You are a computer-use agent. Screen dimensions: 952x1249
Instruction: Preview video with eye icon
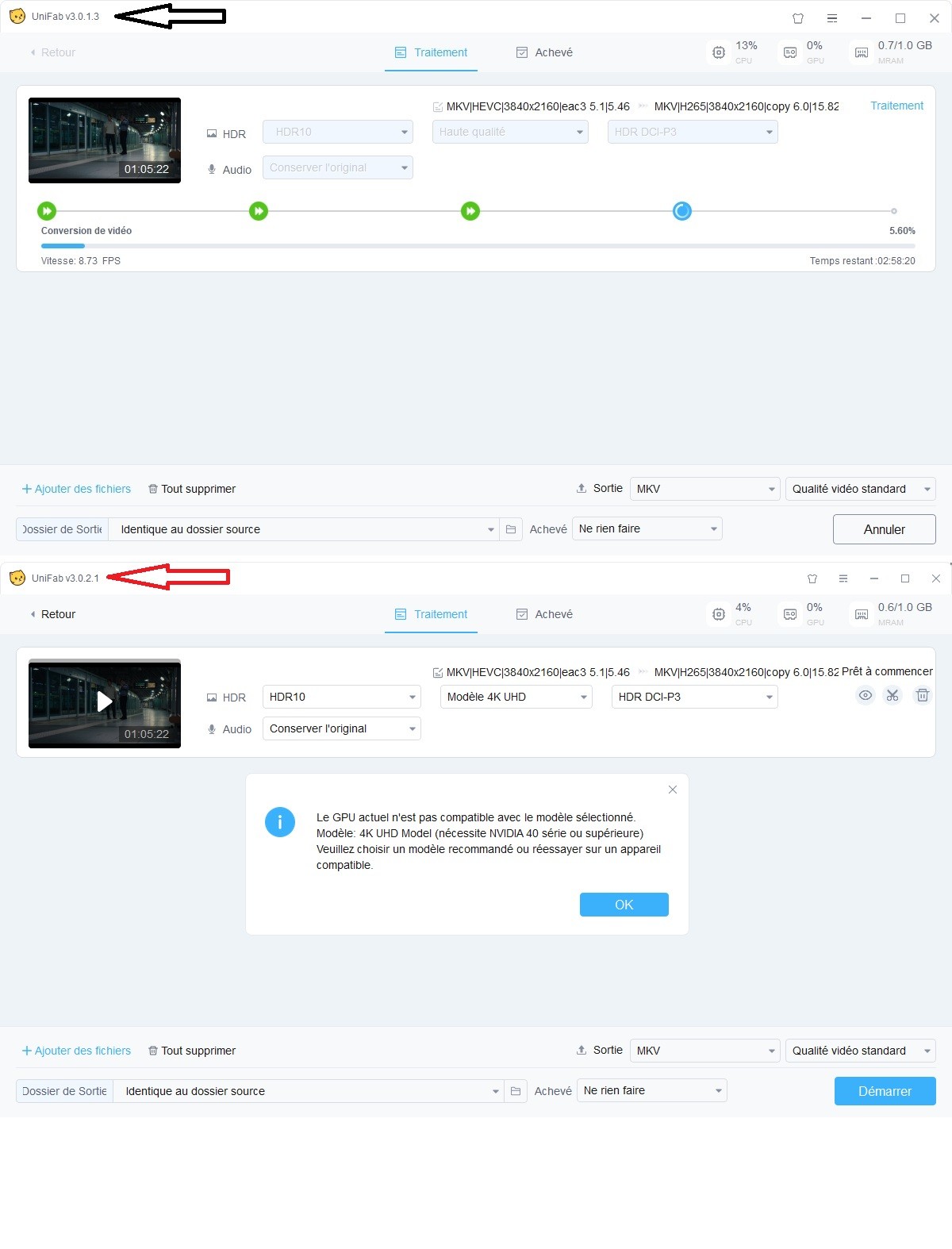pyautogui.click(x=866, y=695)
